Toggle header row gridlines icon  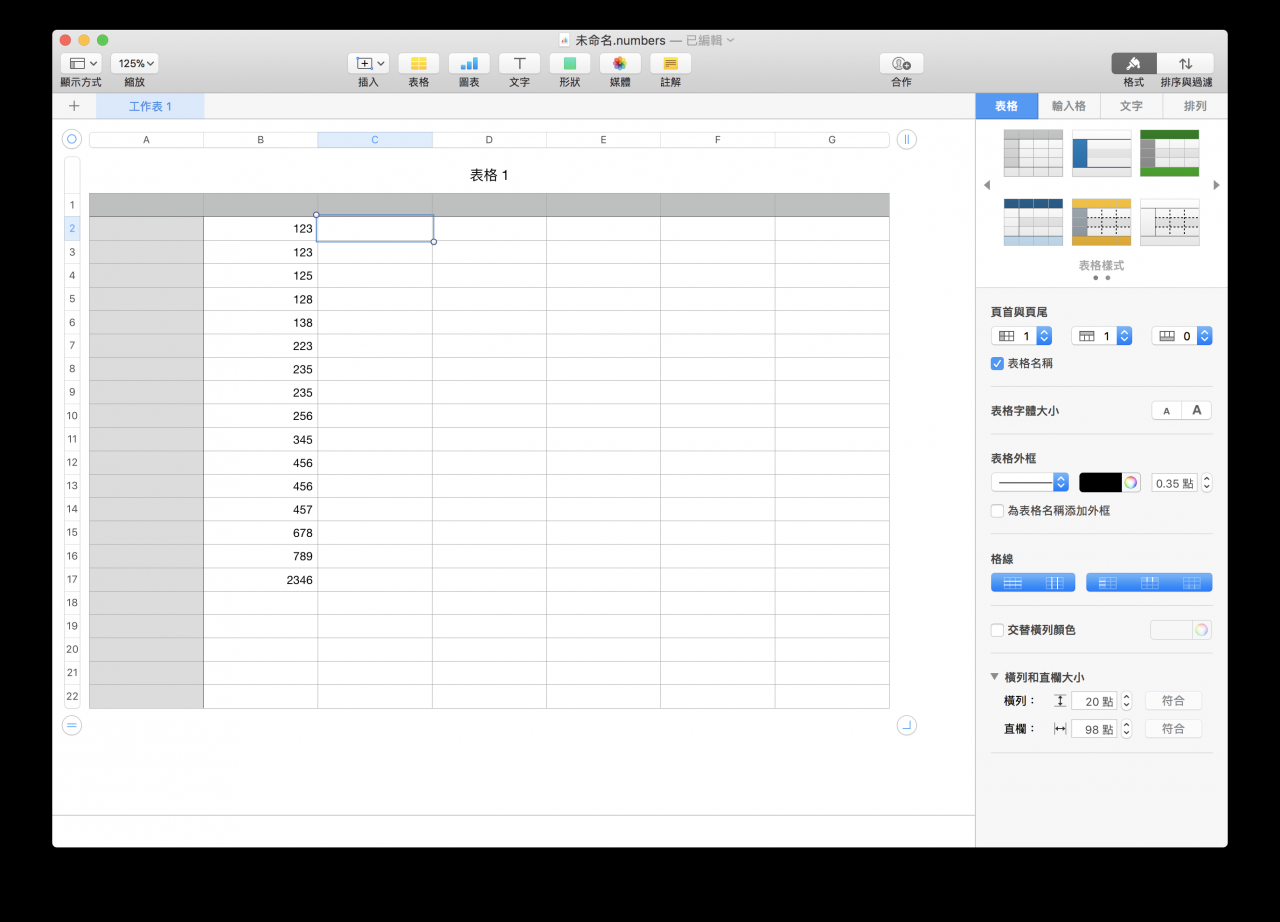pos(1149,583)
